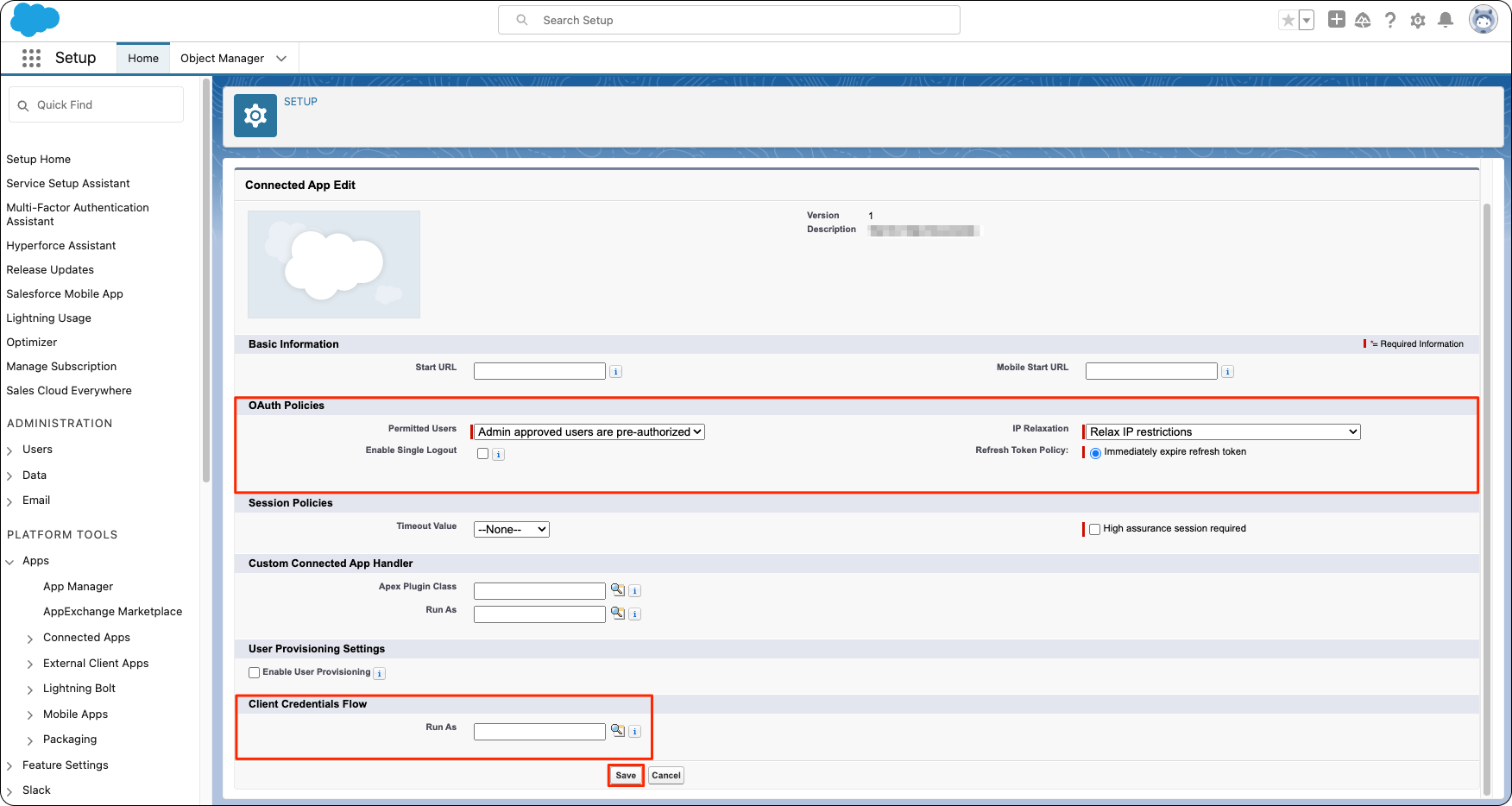Open the Permitted Users dropdown
This screenshot has width=1512, height=806.
pos(589,431)
